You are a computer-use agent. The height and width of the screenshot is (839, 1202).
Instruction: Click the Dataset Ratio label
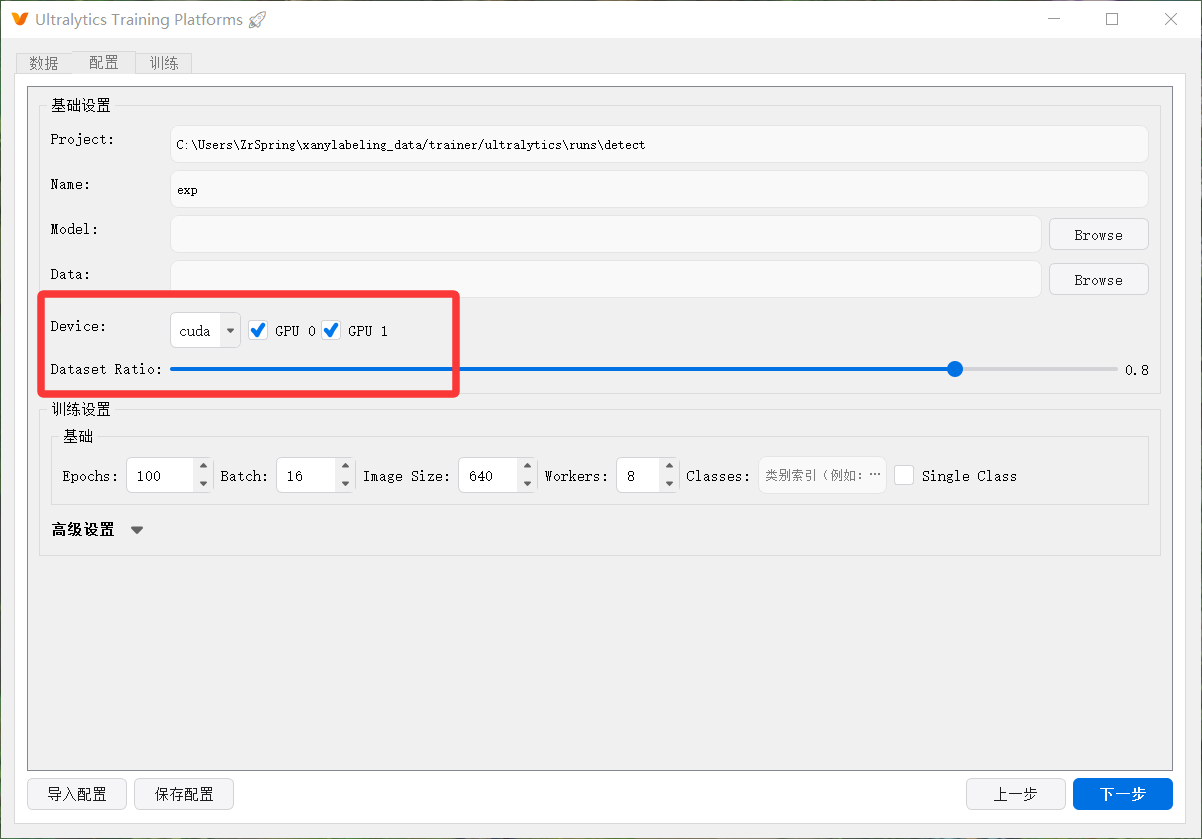[106, 369]
